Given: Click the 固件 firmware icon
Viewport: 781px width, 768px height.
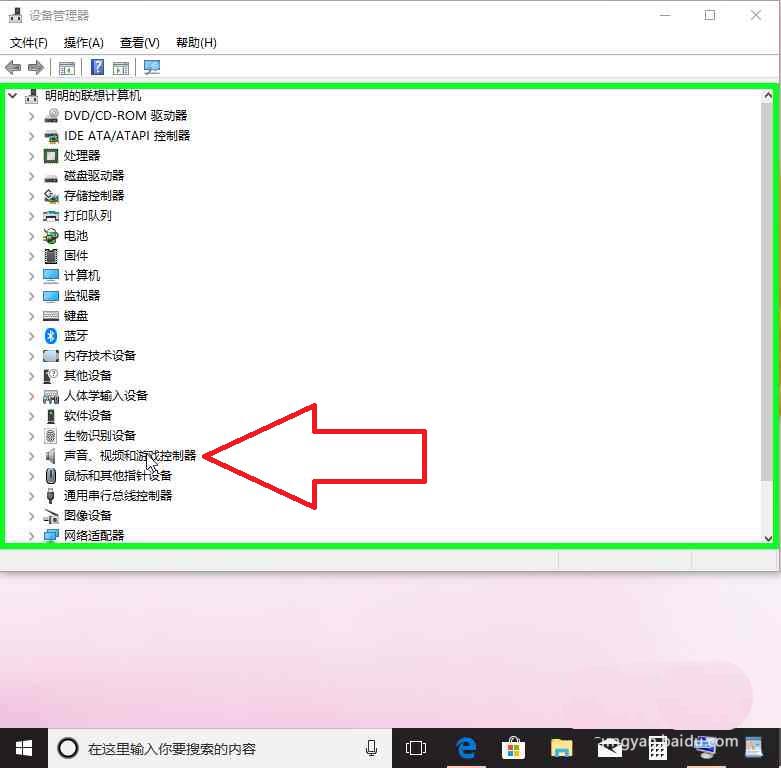Looking at the screenshot, I should (51, 256).
